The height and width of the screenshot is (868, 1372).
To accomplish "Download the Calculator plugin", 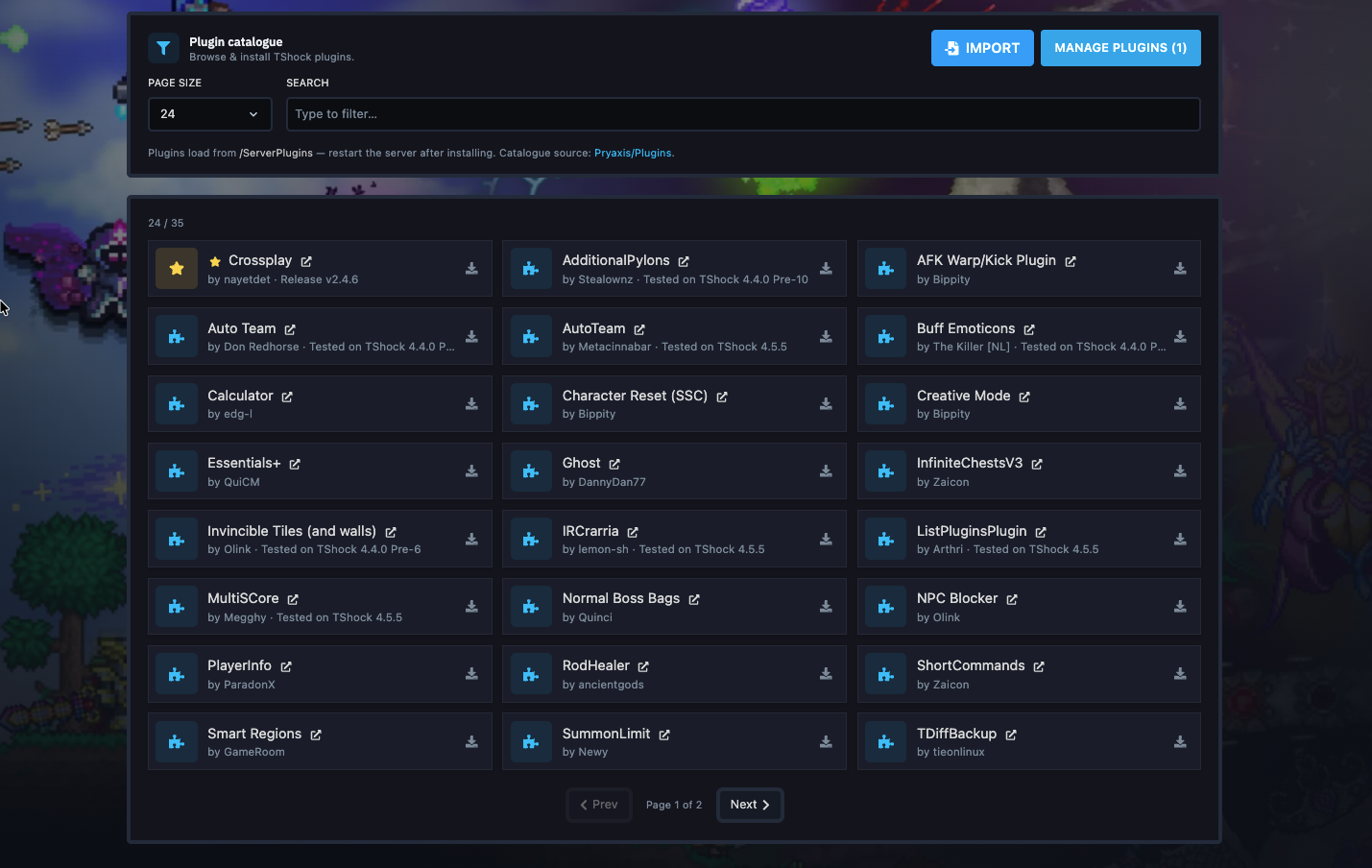I will point(471,404).
